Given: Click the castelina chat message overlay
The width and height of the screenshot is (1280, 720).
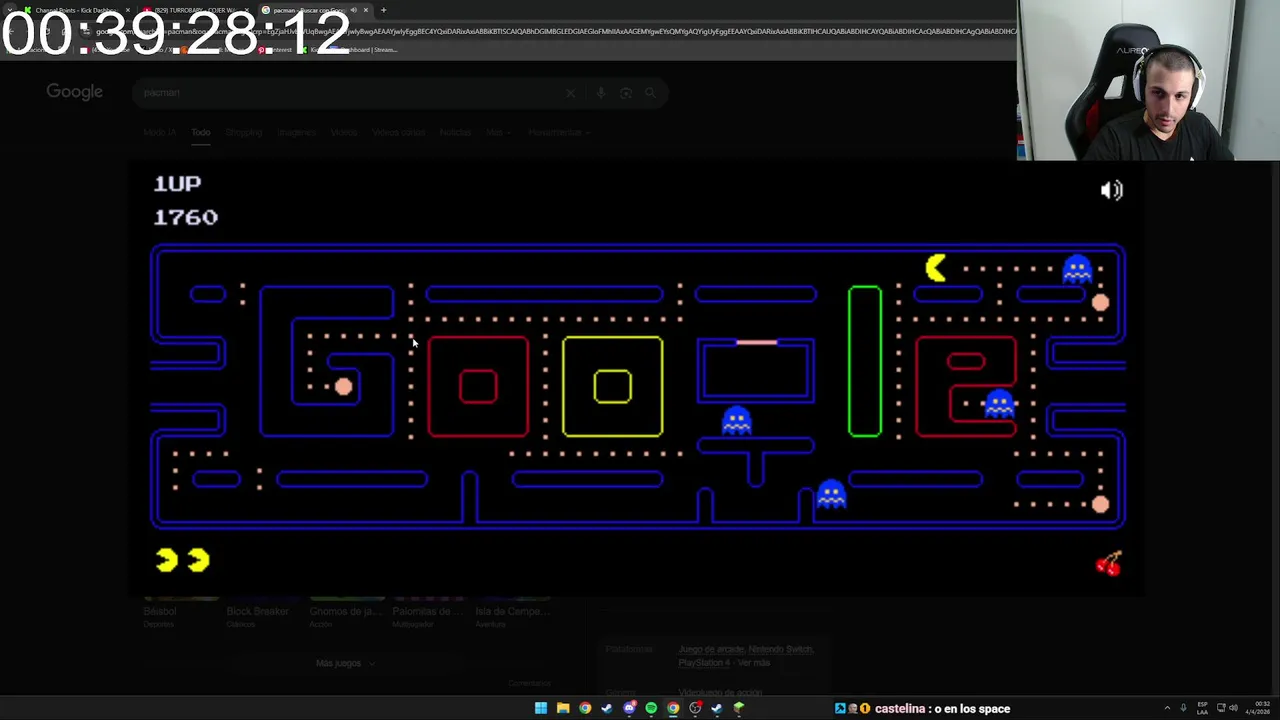Looking at the screenshot, I should pos(923,709).
